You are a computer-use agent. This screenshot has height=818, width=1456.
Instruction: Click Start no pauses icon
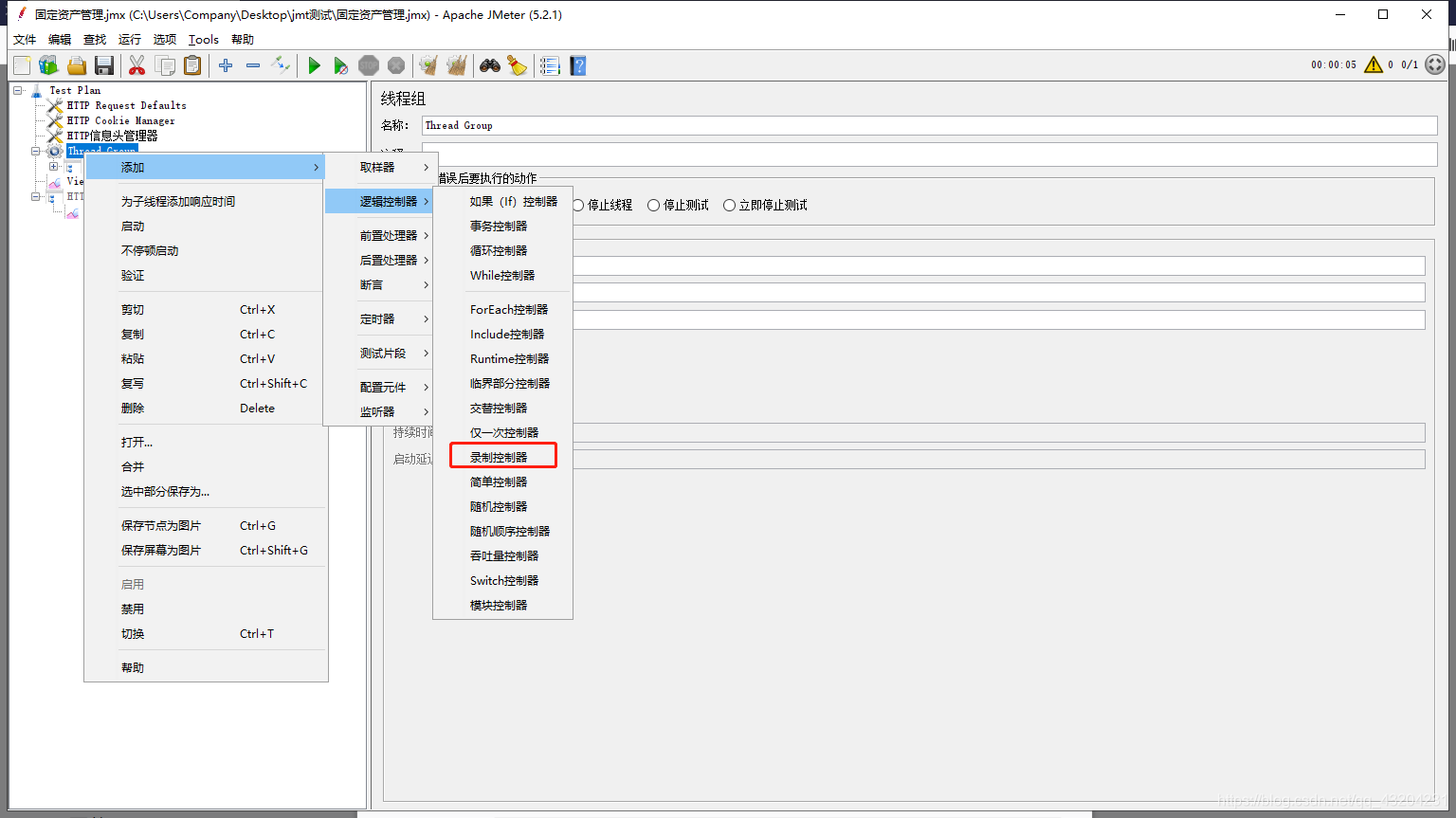tap(341, 65)
